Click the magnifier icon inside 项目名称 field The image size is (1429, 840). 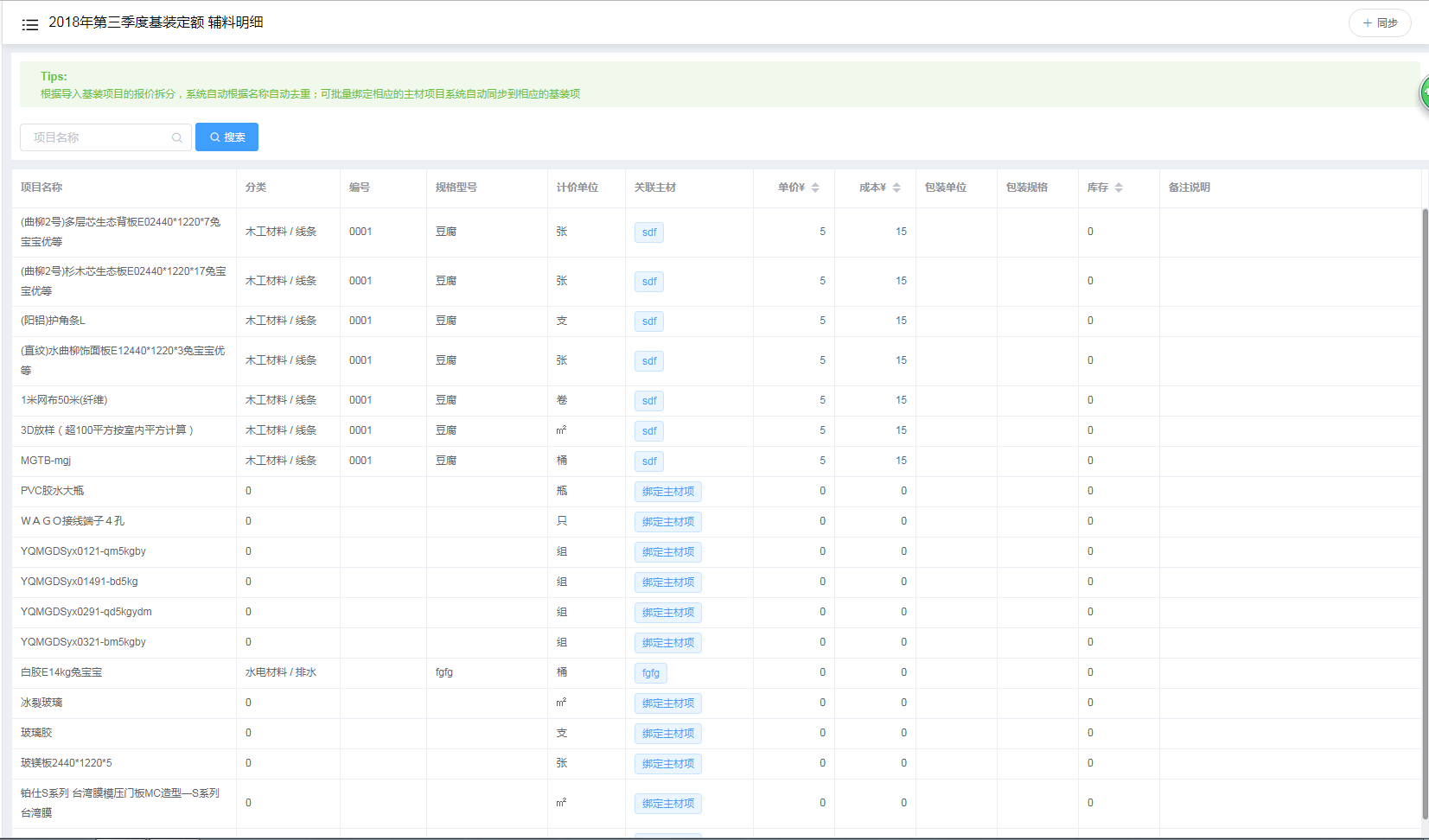pos(176,137)
